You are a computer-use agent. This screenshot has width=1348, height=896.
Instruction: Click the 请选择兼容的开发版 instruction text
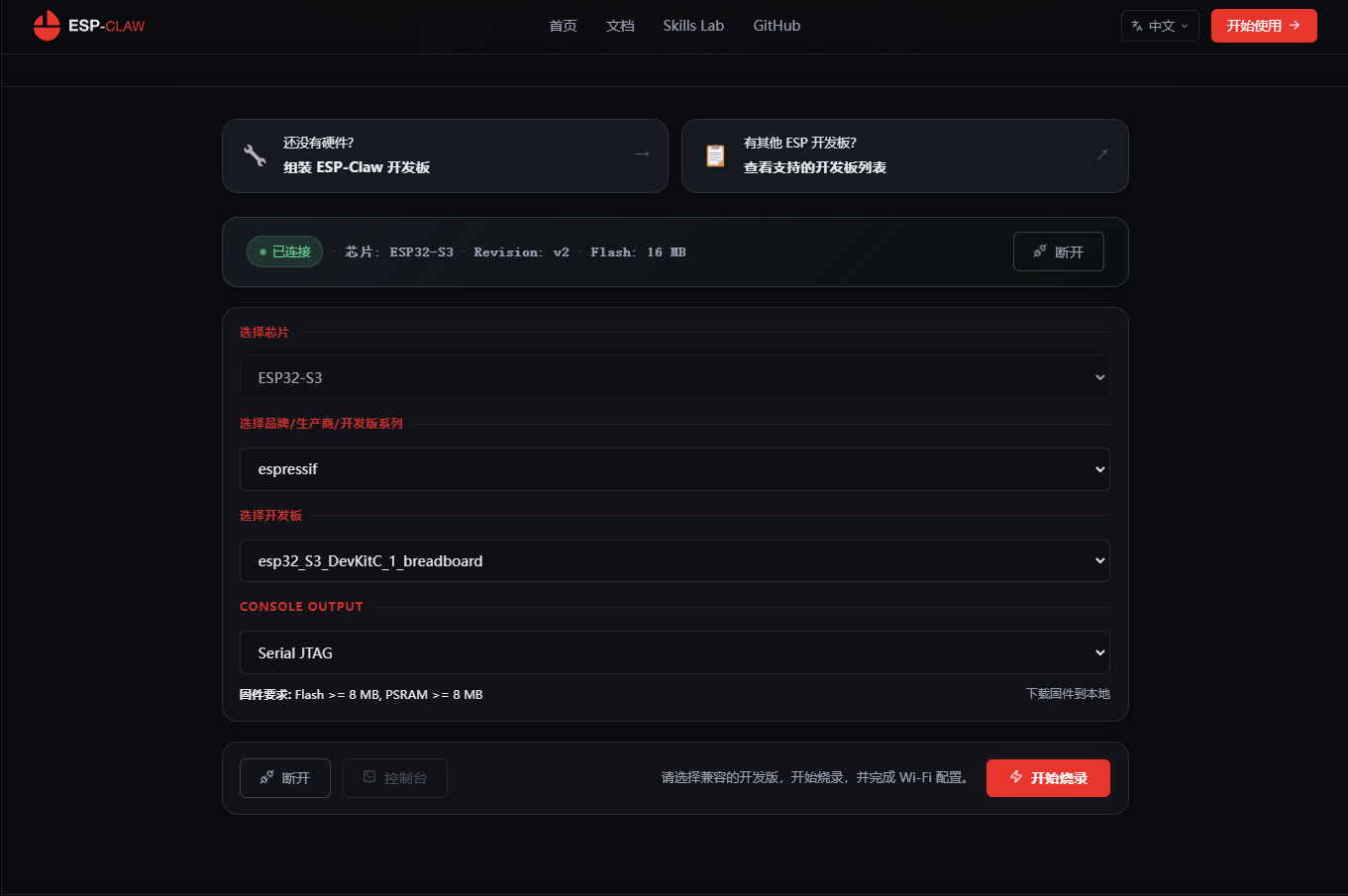[815, 778]
